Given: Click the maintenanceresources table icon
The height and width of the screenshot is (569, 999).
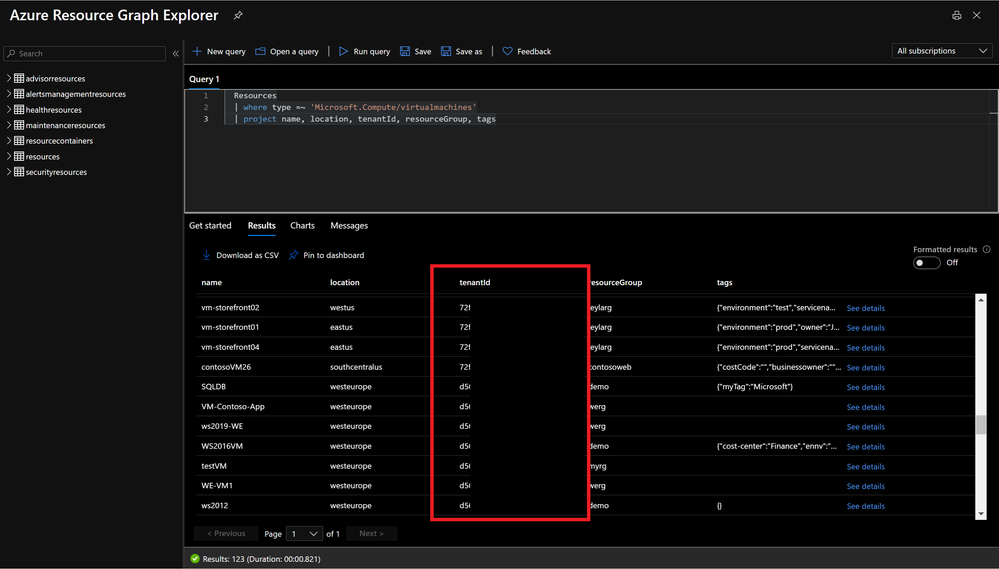Looking at the screenshot, I should (19, 125).
